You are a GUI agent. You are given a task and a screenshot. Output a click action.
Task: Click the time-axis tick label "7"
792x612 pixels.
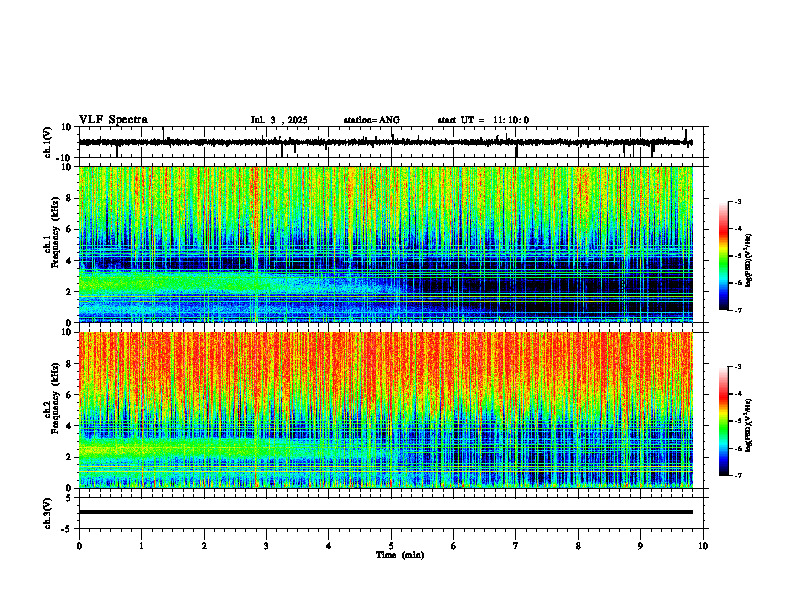pos(516,546)
